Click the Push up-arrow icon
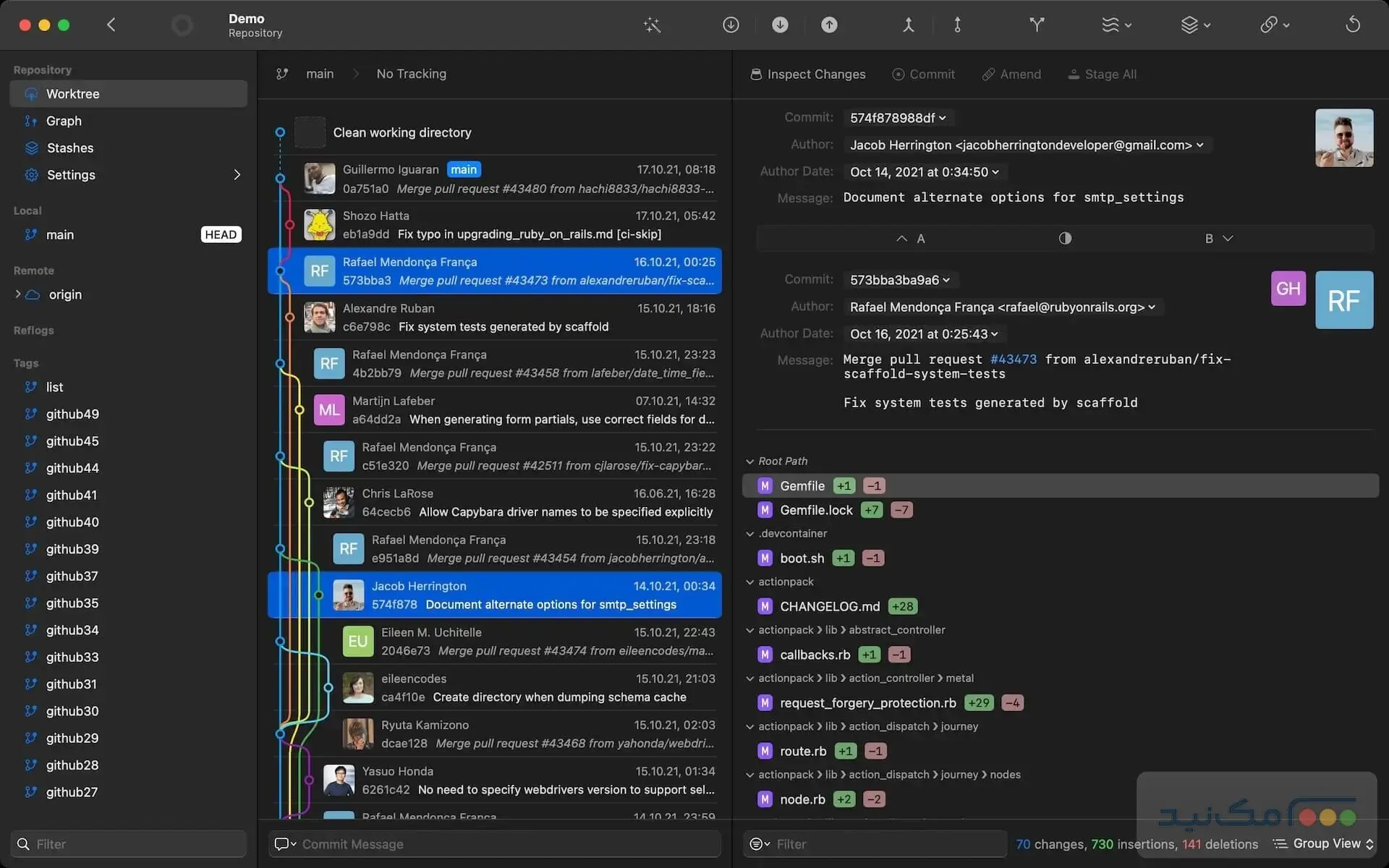This screenshot has width=1389, height=868. point(829,25)
